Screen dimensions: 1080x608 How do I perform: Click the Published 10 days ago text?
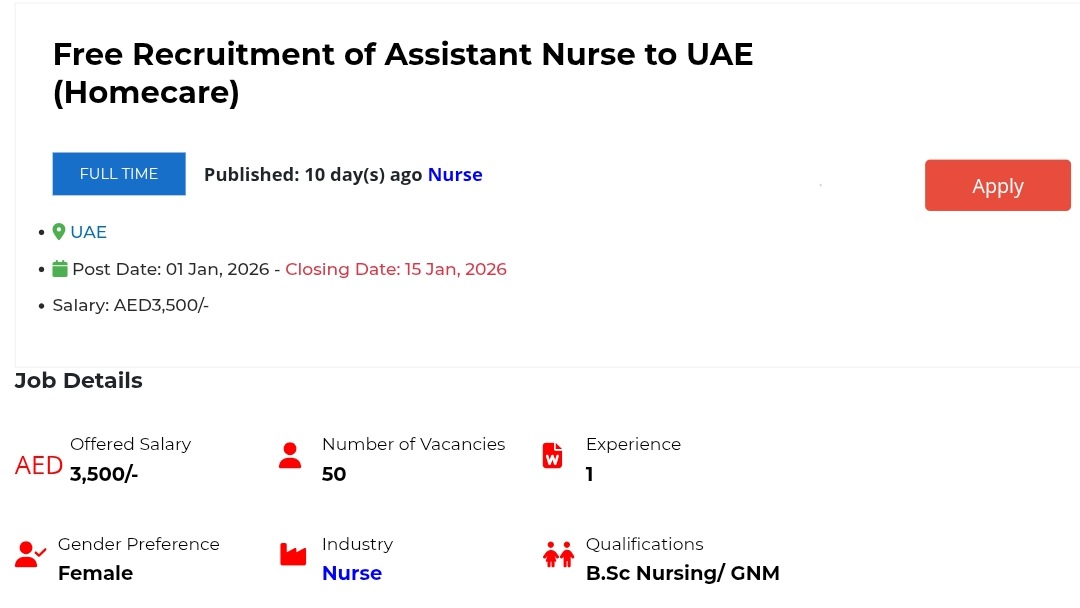click(313, 175)
